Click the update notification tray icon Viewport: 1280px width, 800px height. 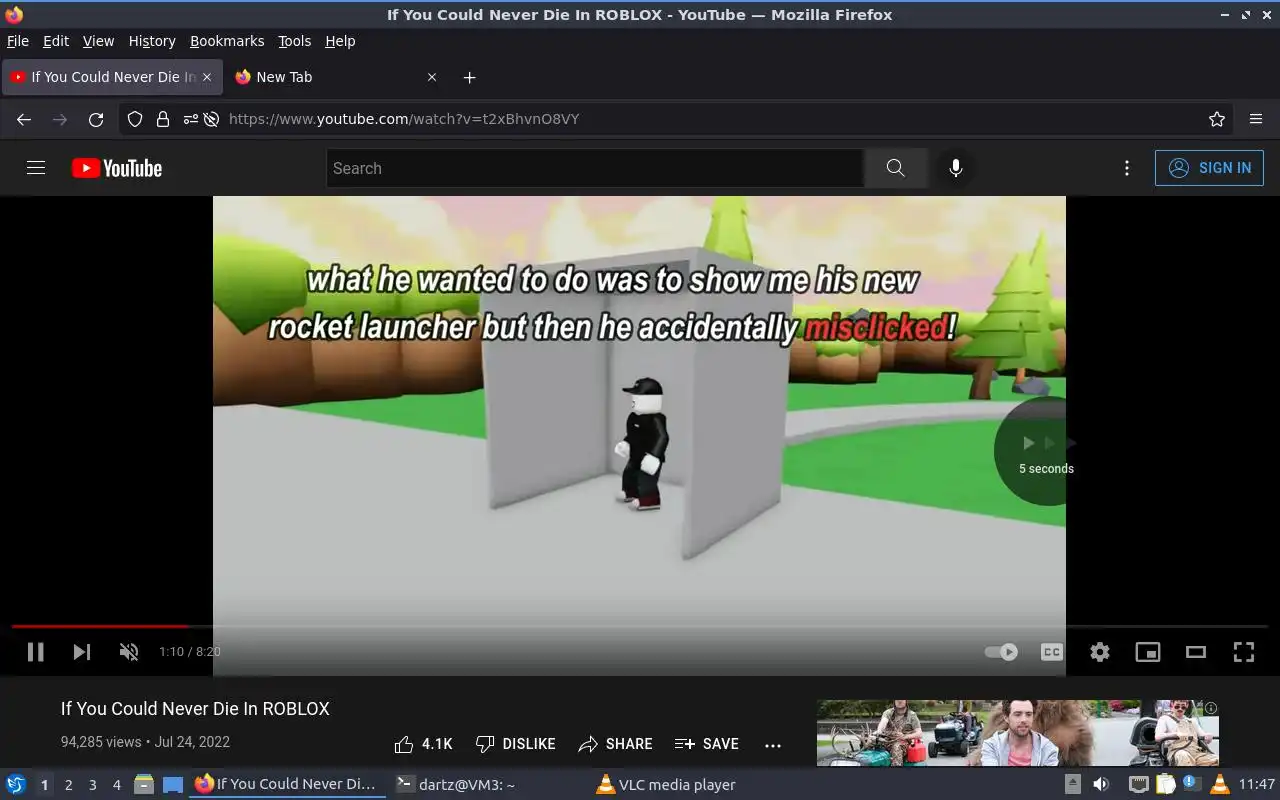[x=1192, y=785]
